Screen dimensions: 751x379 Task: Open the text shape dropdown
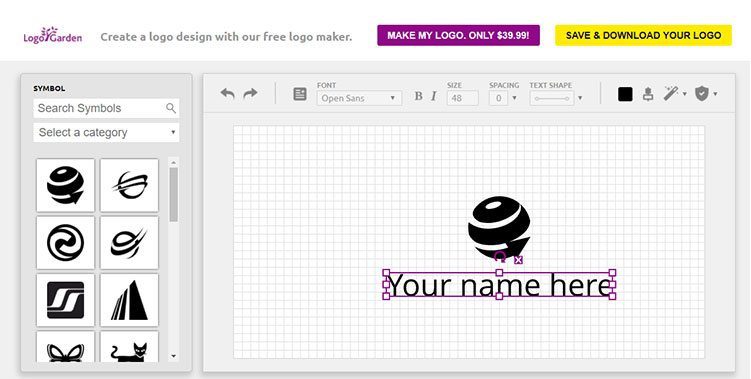point(556,98)
